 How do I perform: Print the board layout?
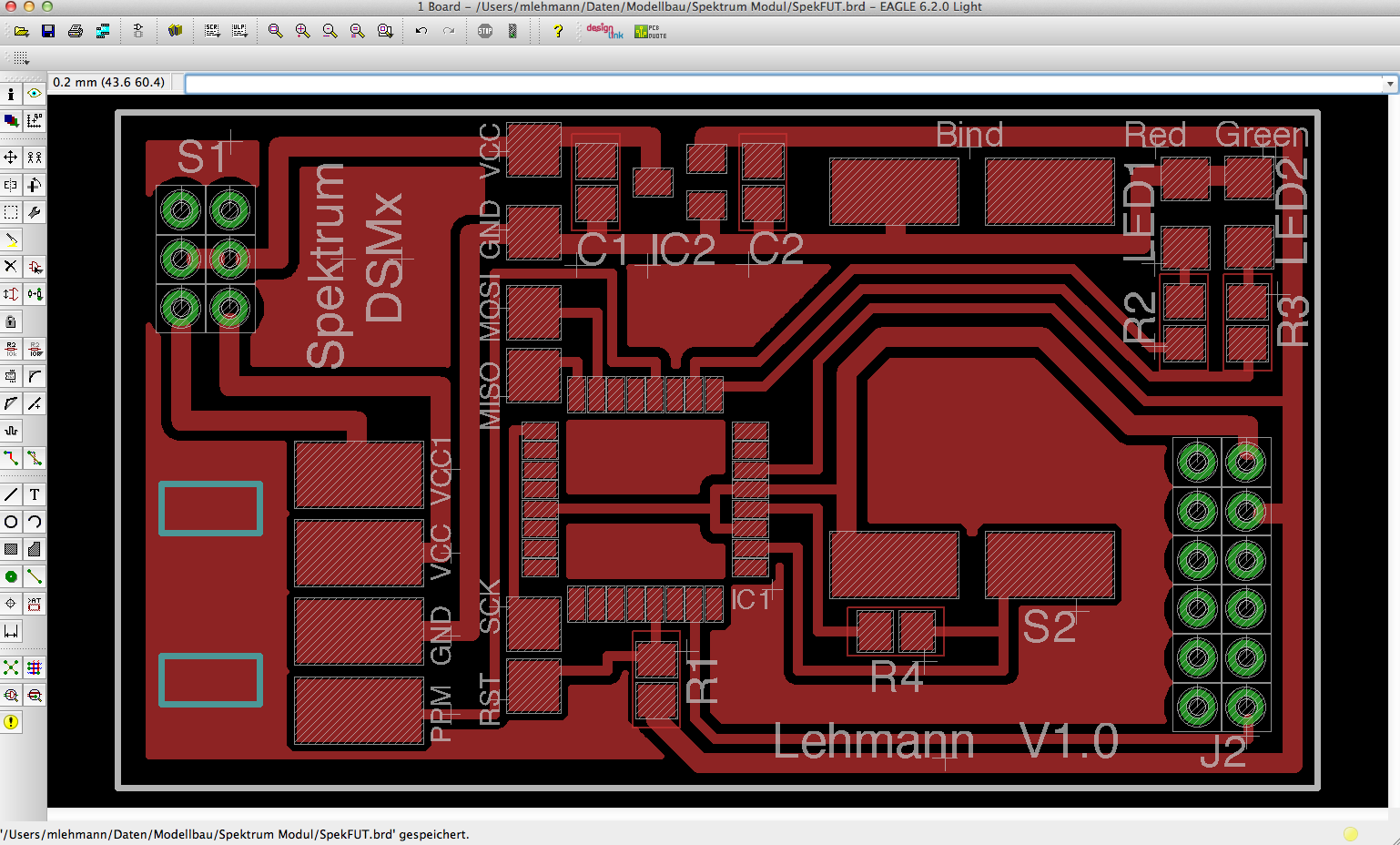(76, 31)
